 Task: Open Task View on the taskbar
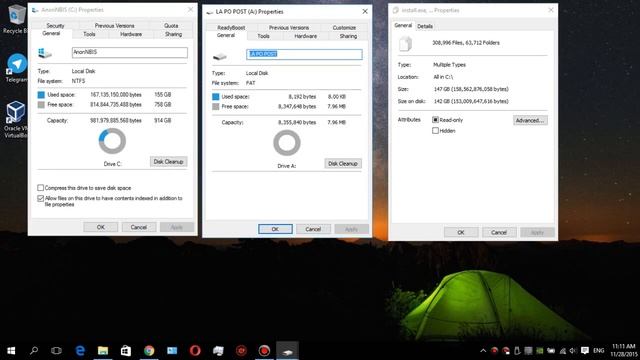[56, 351]
